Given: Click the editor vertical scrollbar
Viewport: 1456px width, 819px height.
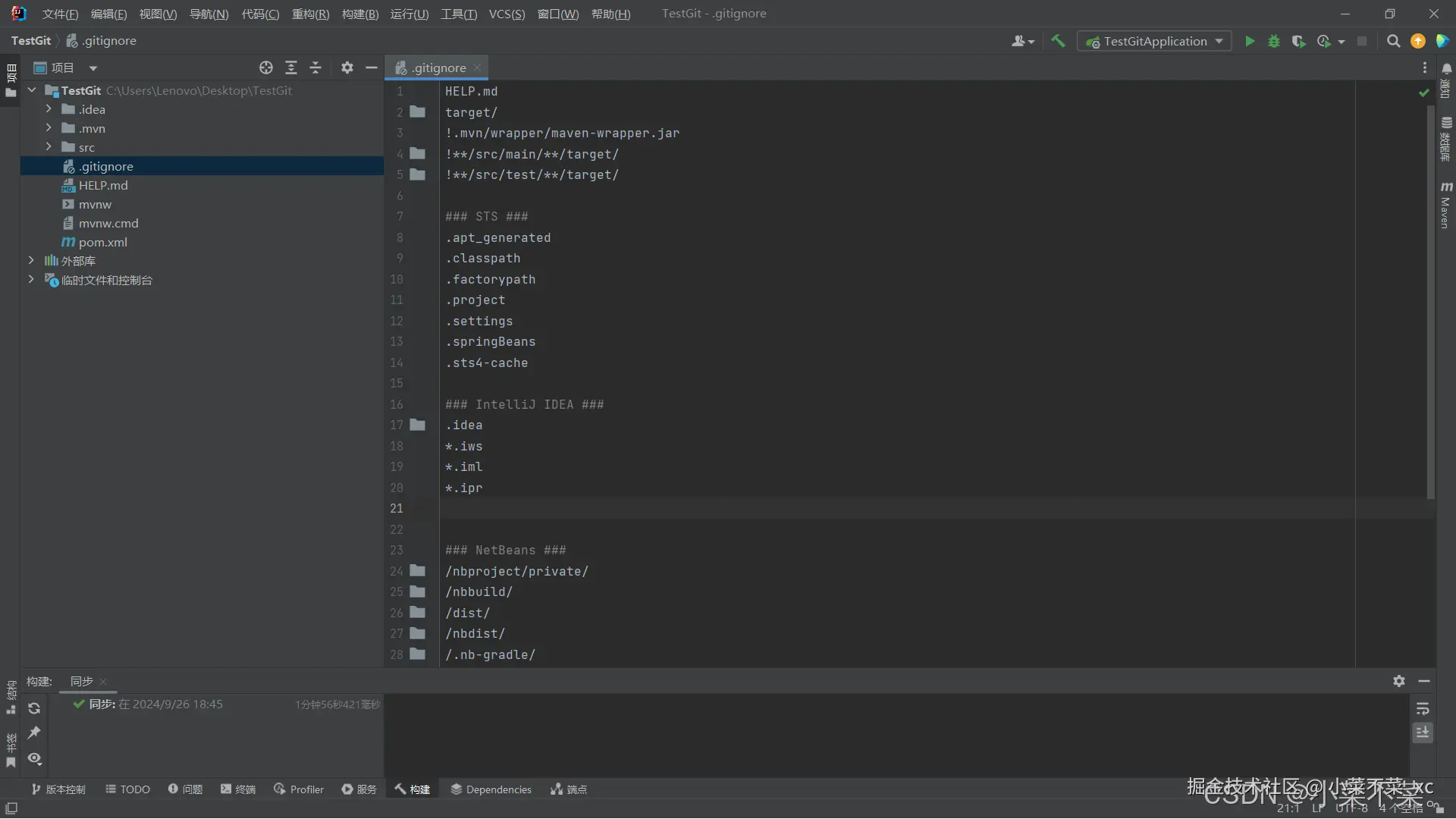Looking at the screenshot, I should [1431, 303].
